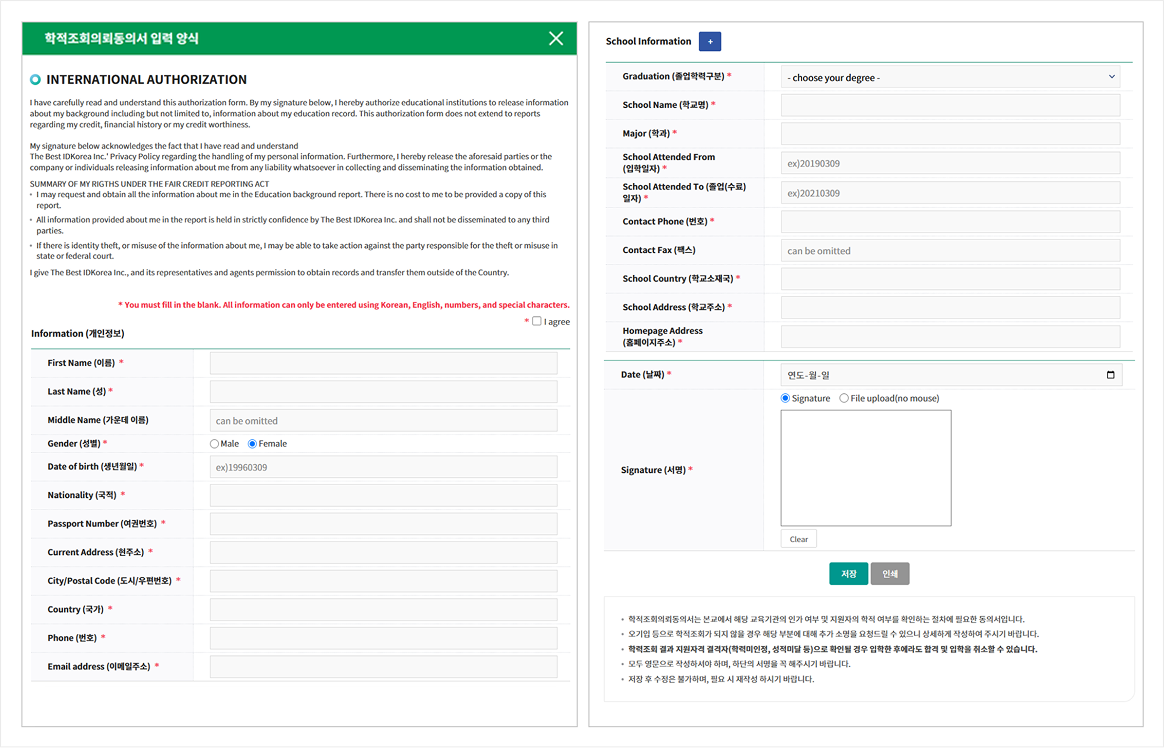The width and height of the screenshot is (1164, 748).
Task: Select the Signature radio option
Action: tap(786, 398)
